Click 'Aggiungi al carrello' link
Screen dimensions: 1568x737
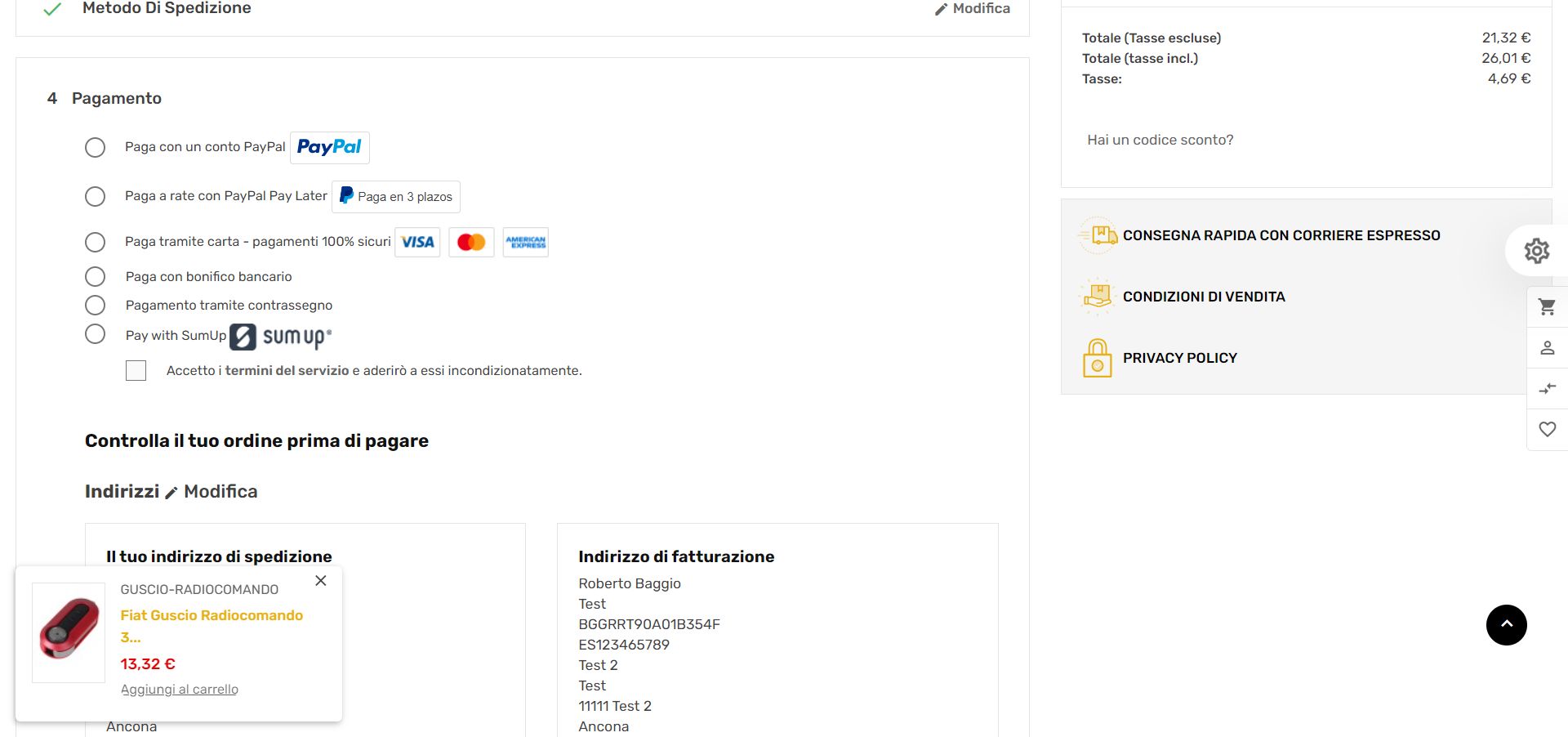pyautogui.click(x=180, y=690)
